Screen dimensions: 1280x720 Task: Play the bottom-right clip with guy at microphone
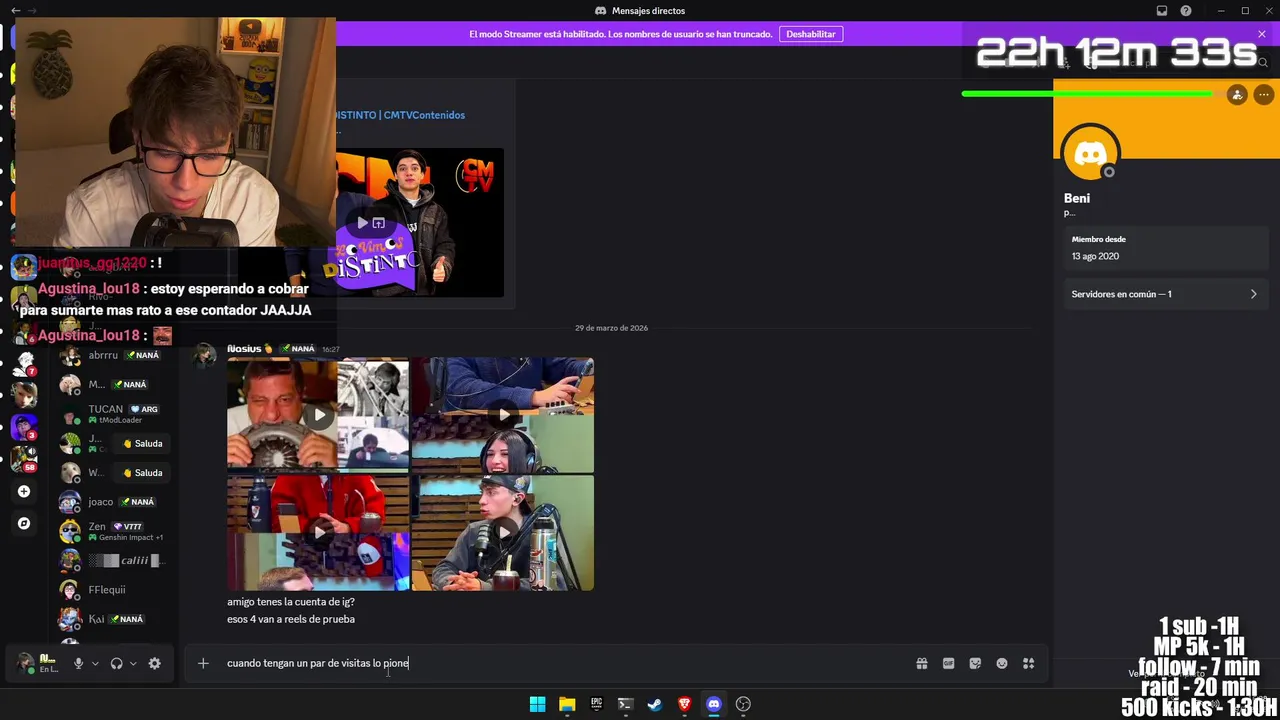click(503, 532)
